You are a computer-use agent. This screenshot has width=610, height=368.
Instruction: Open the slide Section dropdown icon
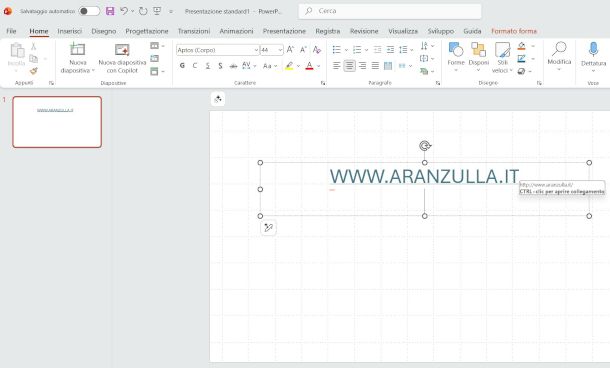tap(157, 71)
